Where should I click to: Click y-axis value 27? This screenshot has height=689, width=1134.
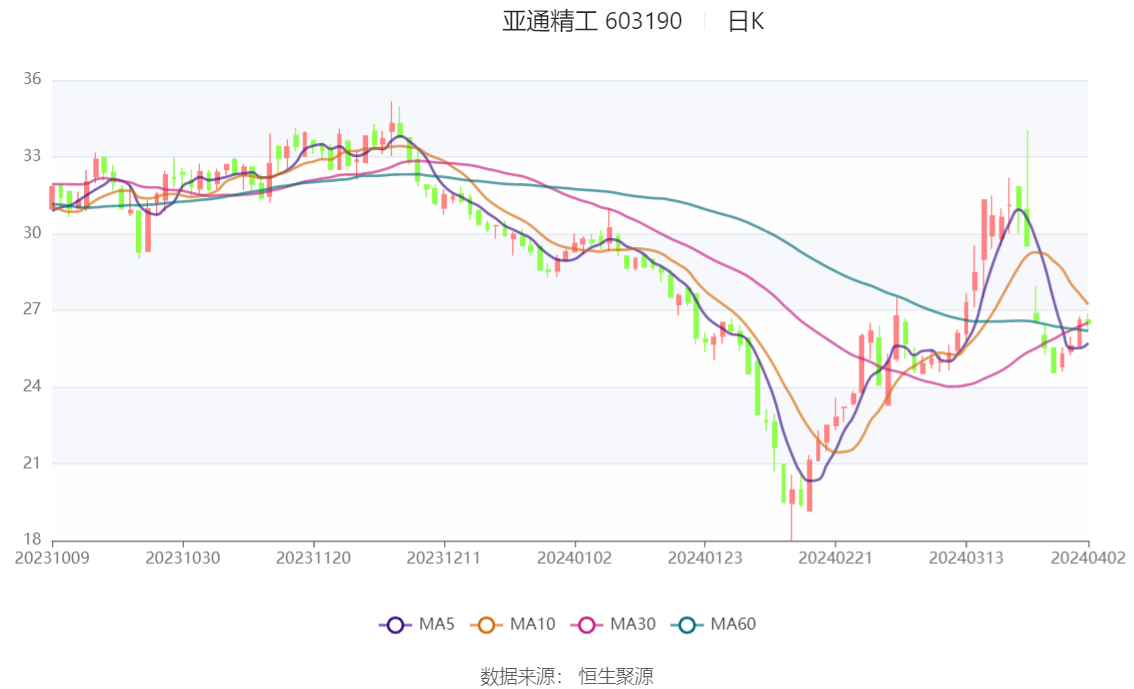point(32,309)
